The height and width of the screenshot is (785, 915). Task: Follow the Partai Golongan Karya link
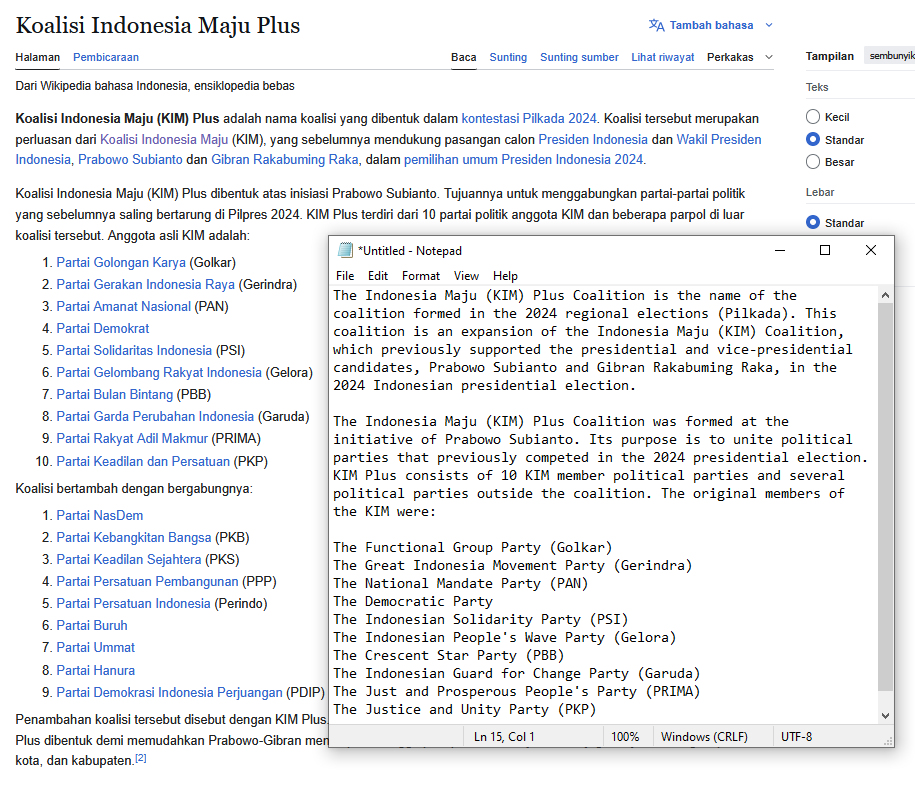121,262
